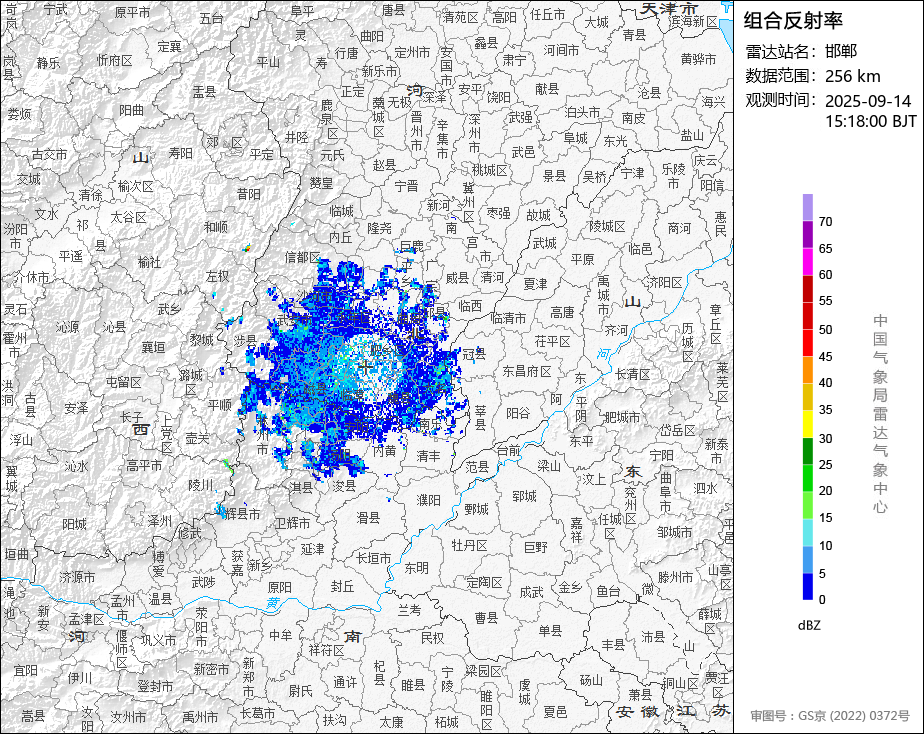Click the 砀山 map label
This screenshot has height=734, width=924.
point(591,680)
